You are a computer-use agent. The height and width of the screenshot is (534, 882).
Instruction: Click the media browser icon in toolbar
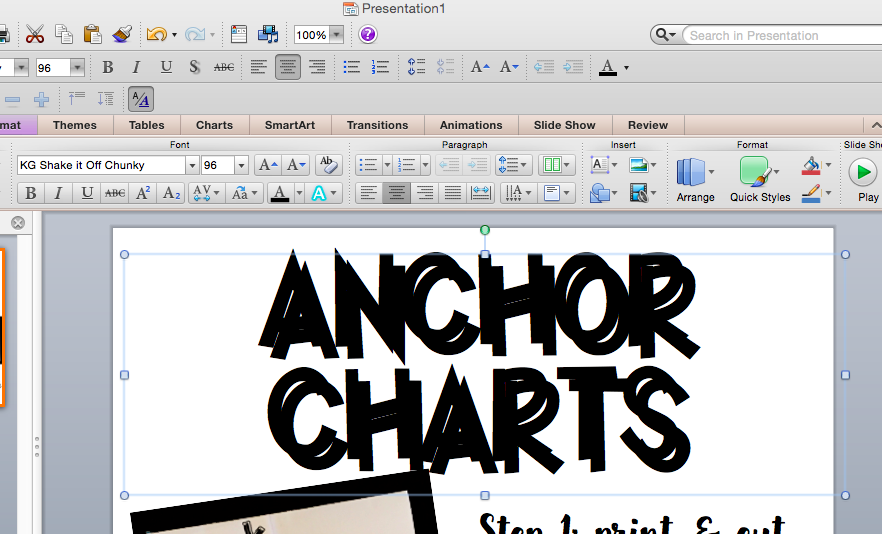coord(268,34)
